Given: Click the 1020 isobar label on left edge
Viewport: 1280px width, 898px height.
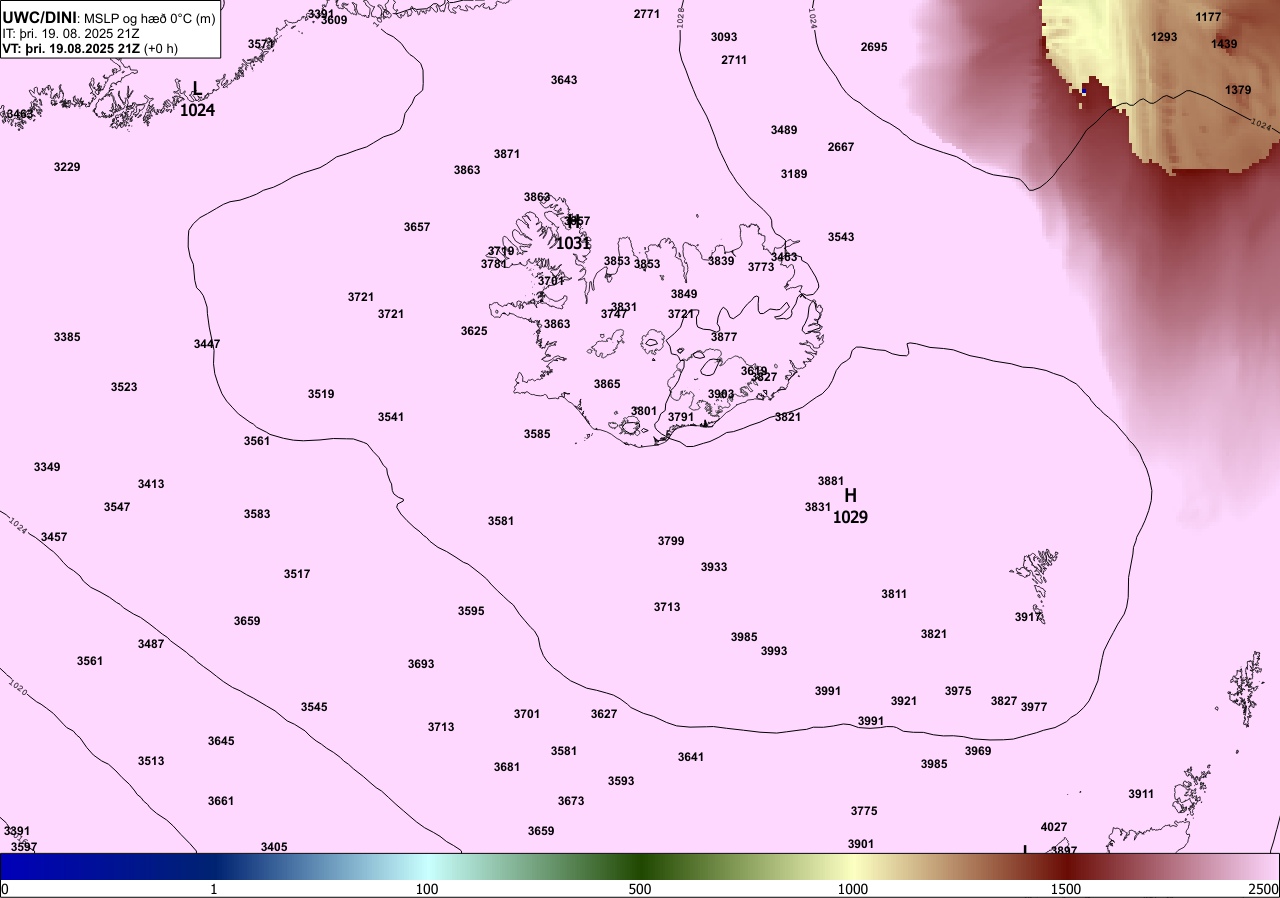Looking at the screenshot, I should point(17,688).
